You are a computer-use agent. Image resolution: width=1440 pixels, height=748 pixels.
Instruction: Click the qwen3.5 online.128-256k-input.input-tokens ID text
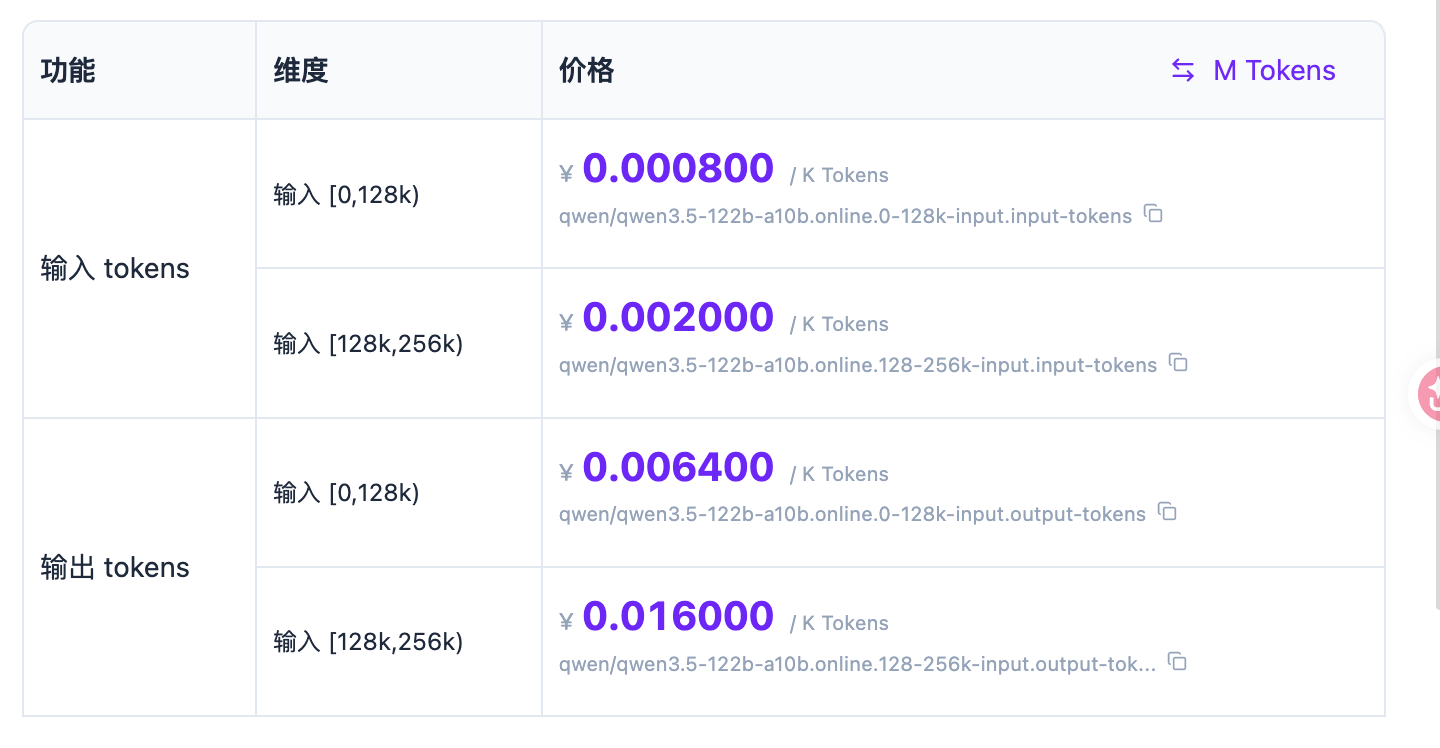[x=857, y=365]
